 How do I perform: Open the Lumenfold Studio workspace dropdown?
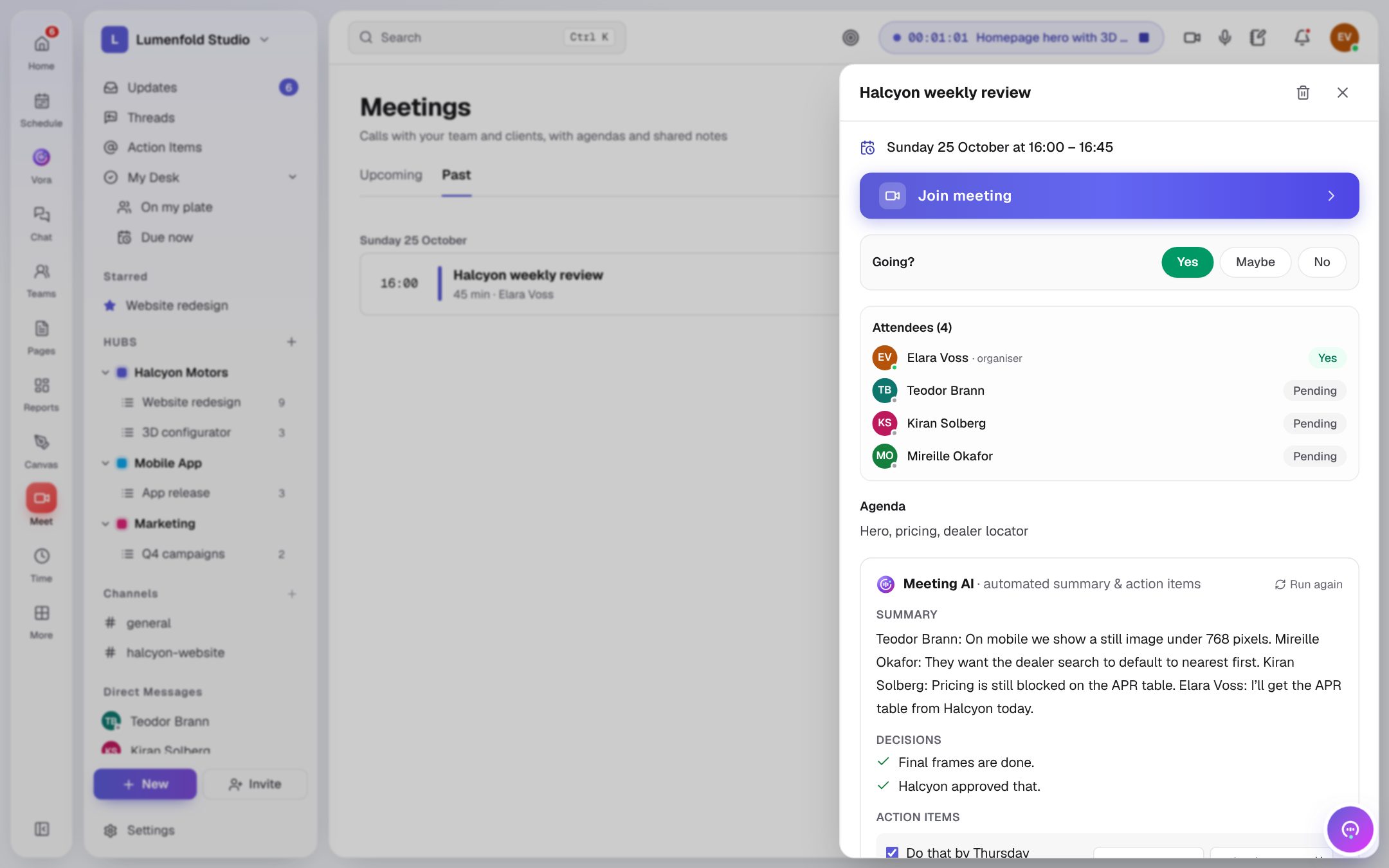[185, 39]
